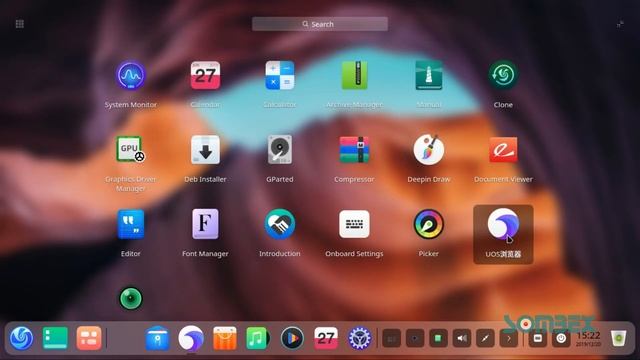Exit fullscreen launcher mode

[620, 24]
